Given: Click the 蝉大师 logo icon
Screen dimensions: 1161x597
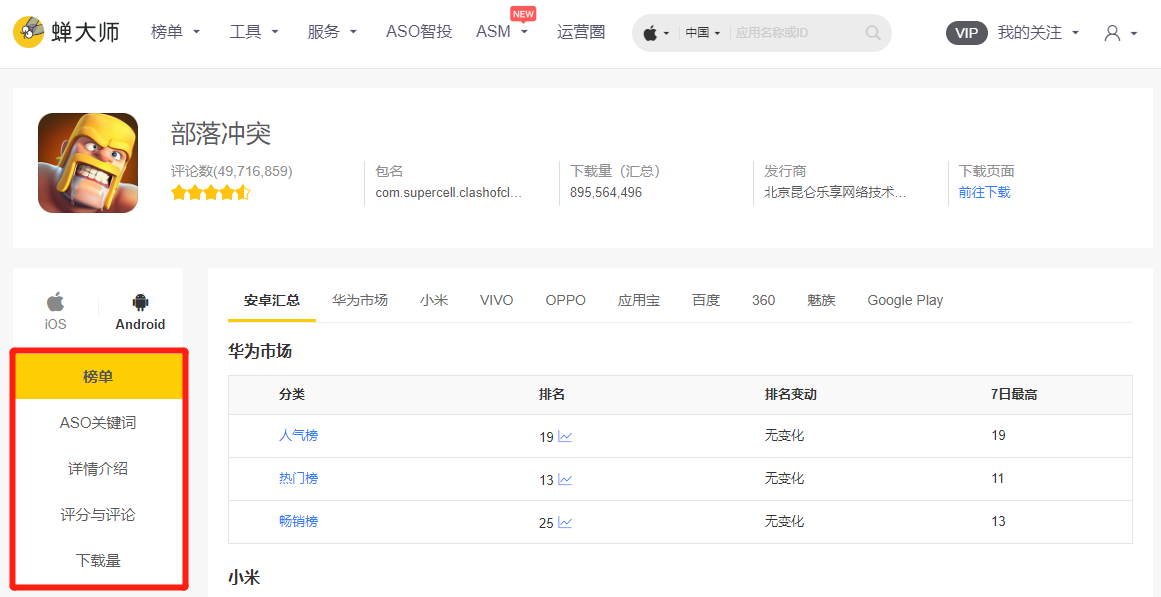Looking at the screenshot, I should click(x=29, y=32).
